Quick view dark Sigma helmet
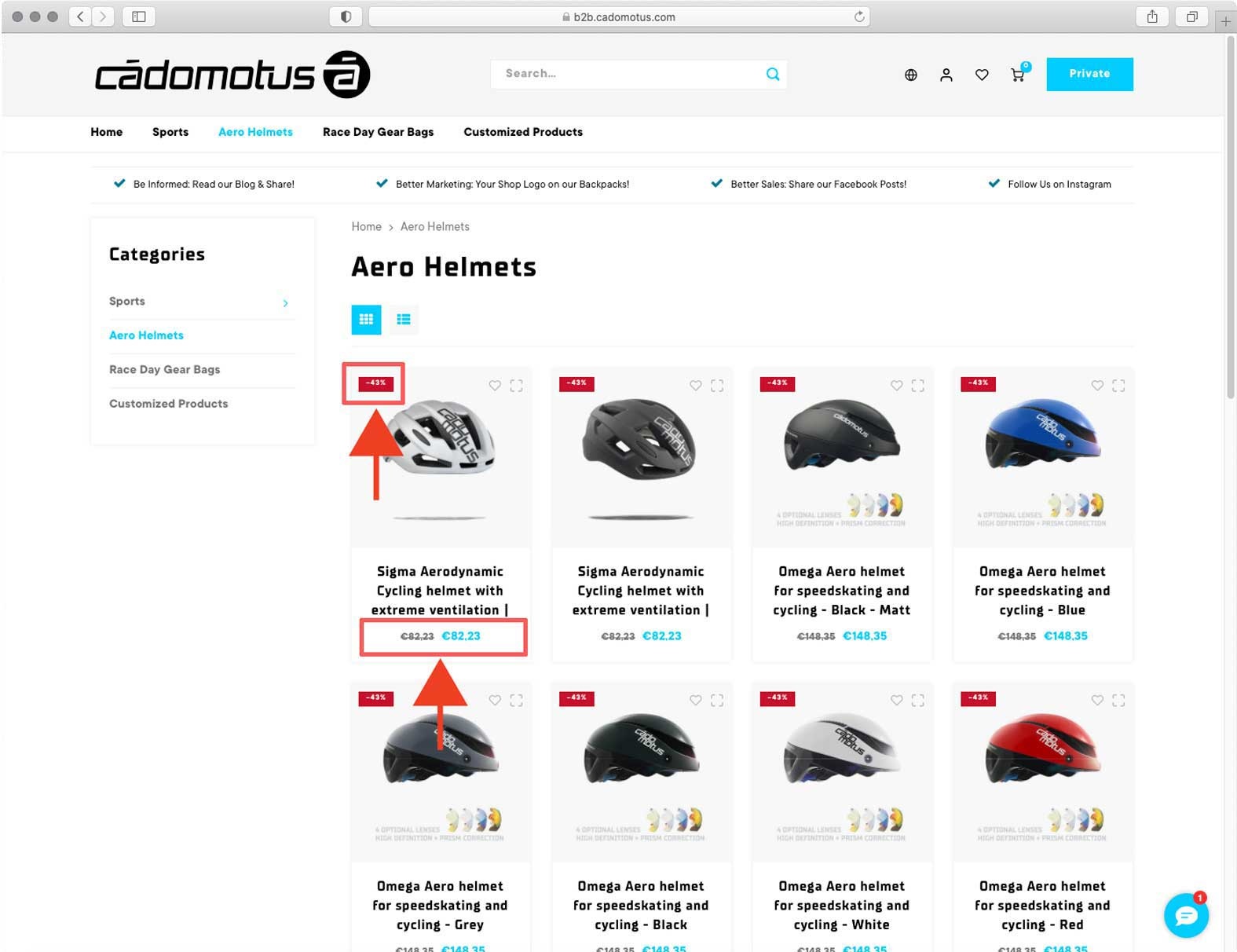The width and height of the screenshot is (1237, 952). click(717, 386)
